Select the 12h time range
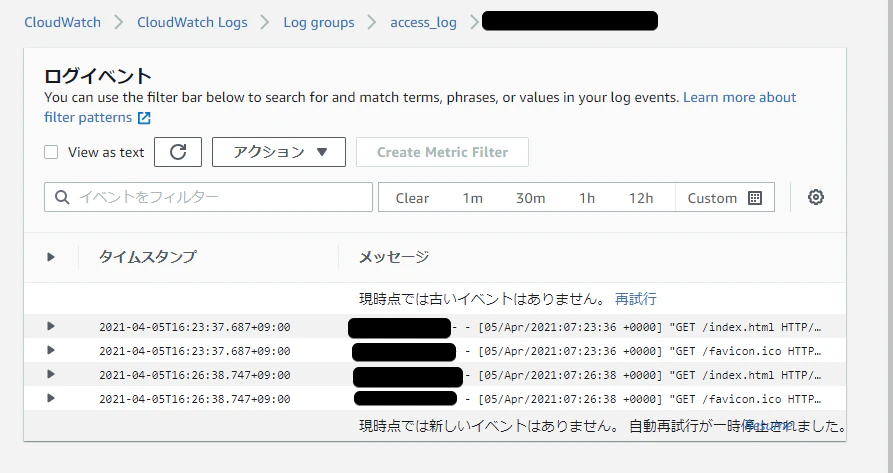Screen dimensions: 893x473 tap(641, 198)
